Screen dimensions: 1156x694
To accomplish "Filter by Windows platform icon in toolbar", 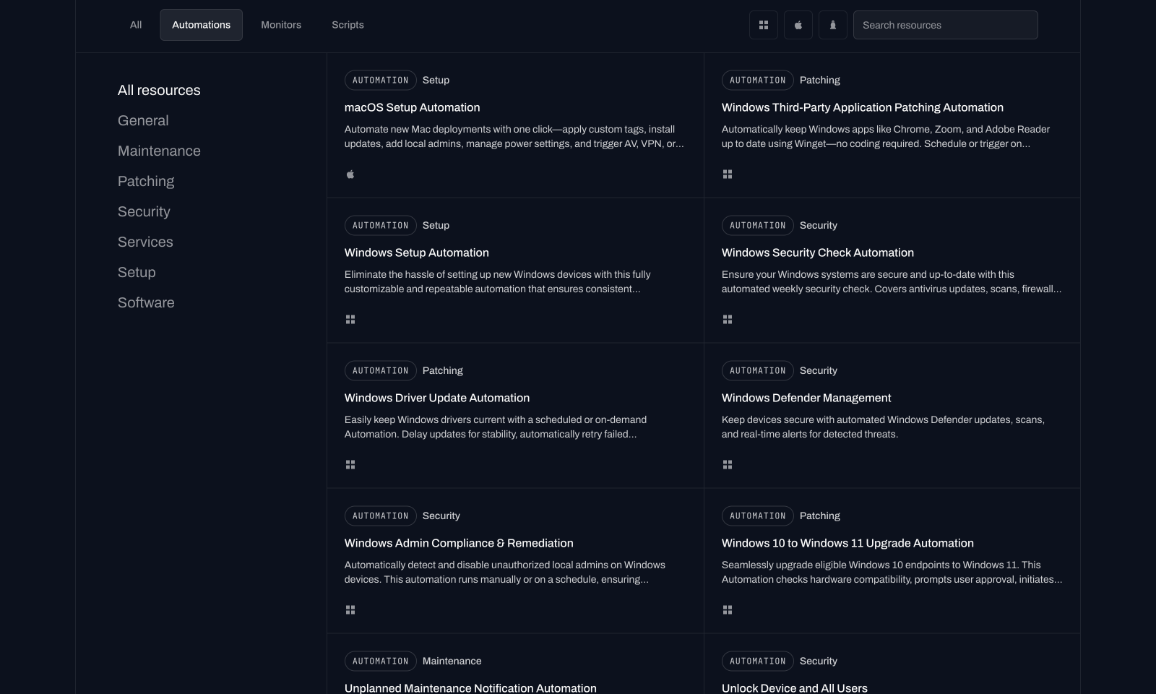I will (763, 25).
